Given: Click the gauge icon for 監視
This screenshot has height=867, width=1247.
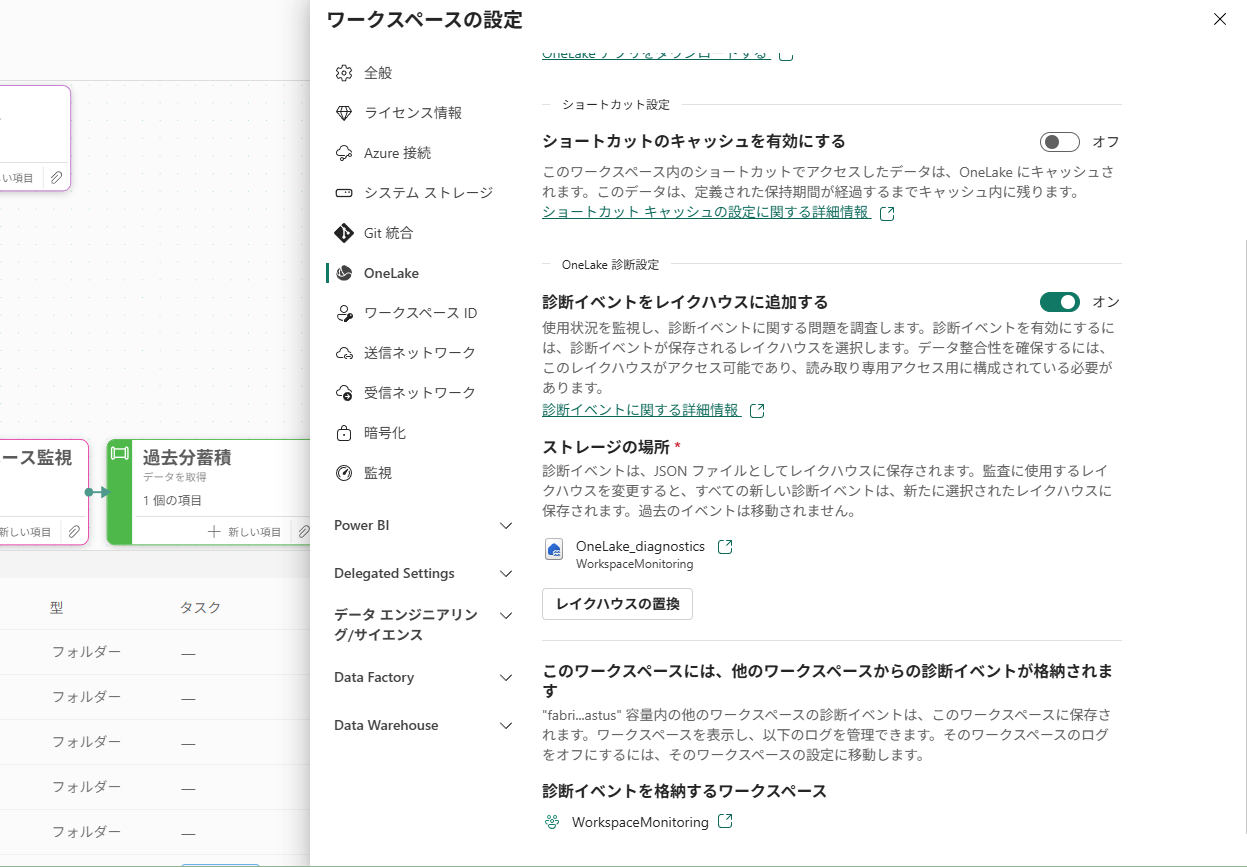Looking at the screenshot, I should [x=344, y=473].
